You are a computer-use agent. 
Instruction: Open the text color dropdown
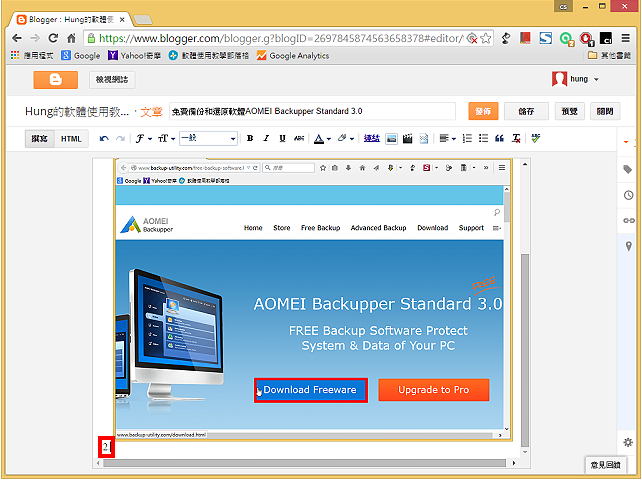pyautogui.click(x=322, y=138)
